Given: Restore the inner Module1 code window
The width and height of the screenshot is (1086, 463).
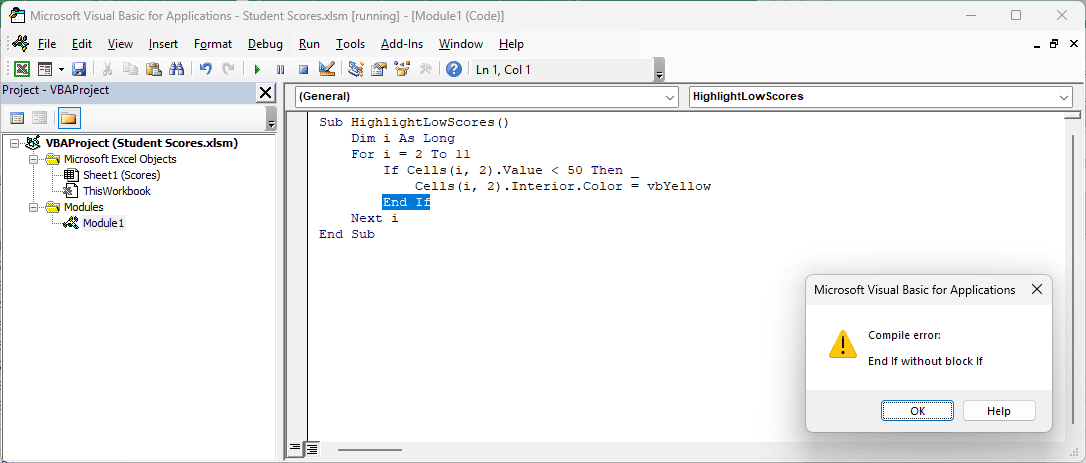Looking at the screenshot, I should tap(1053, 44).
